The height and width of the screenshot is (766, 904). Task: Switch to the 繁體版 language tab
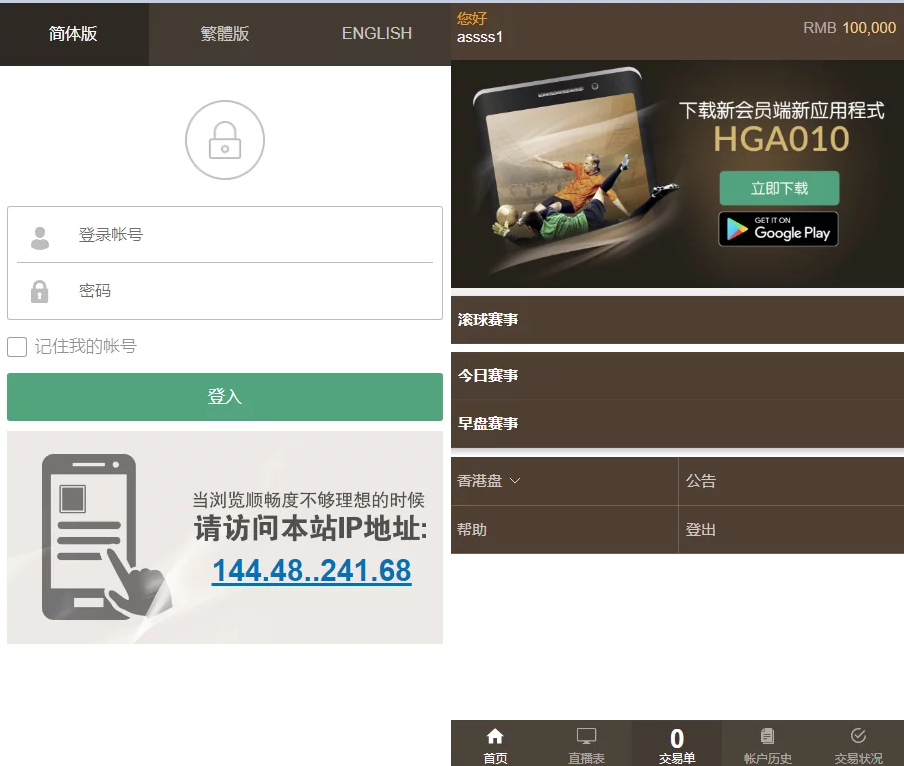click(225, 34)
